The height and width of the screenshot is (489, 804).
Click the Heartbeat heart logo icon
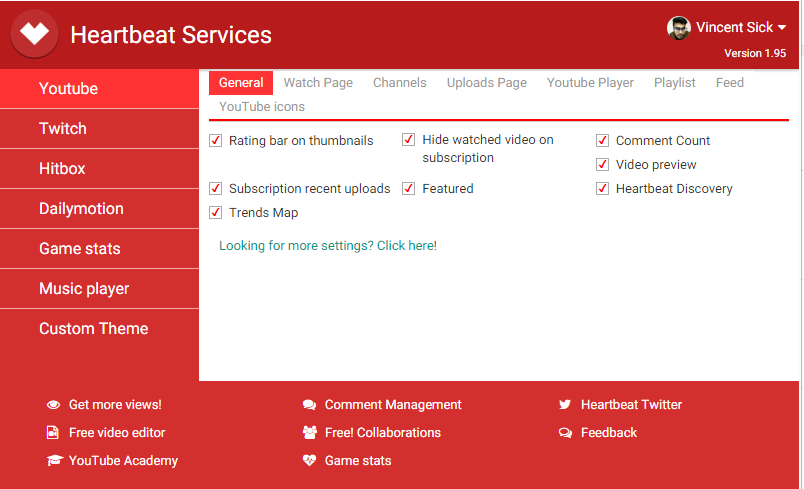pyautogui.click(x=34, y=34)
